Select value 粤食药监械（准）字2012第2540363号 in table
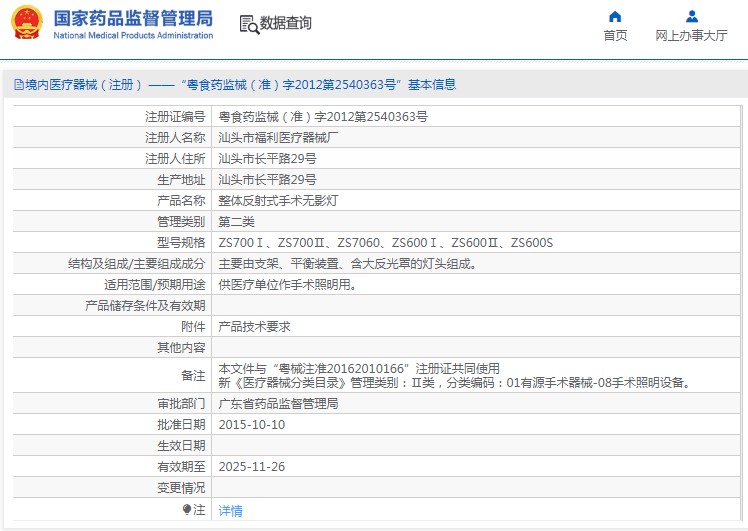 323,117
